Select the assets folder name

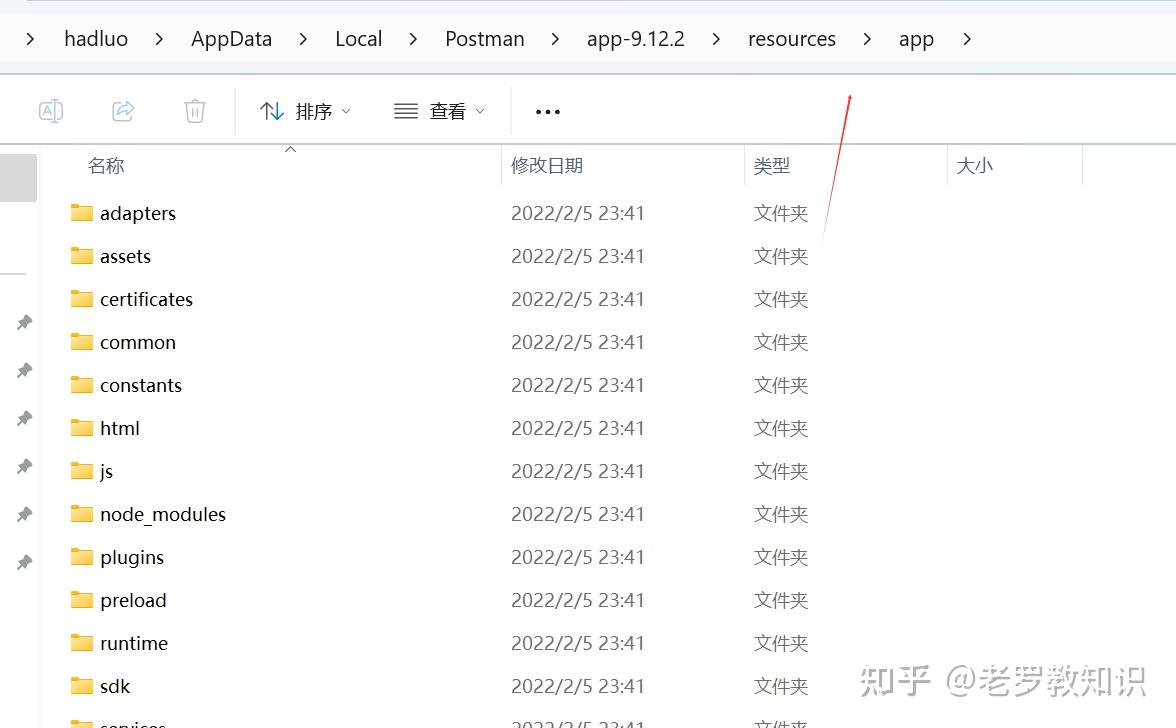tap(125, 256)
